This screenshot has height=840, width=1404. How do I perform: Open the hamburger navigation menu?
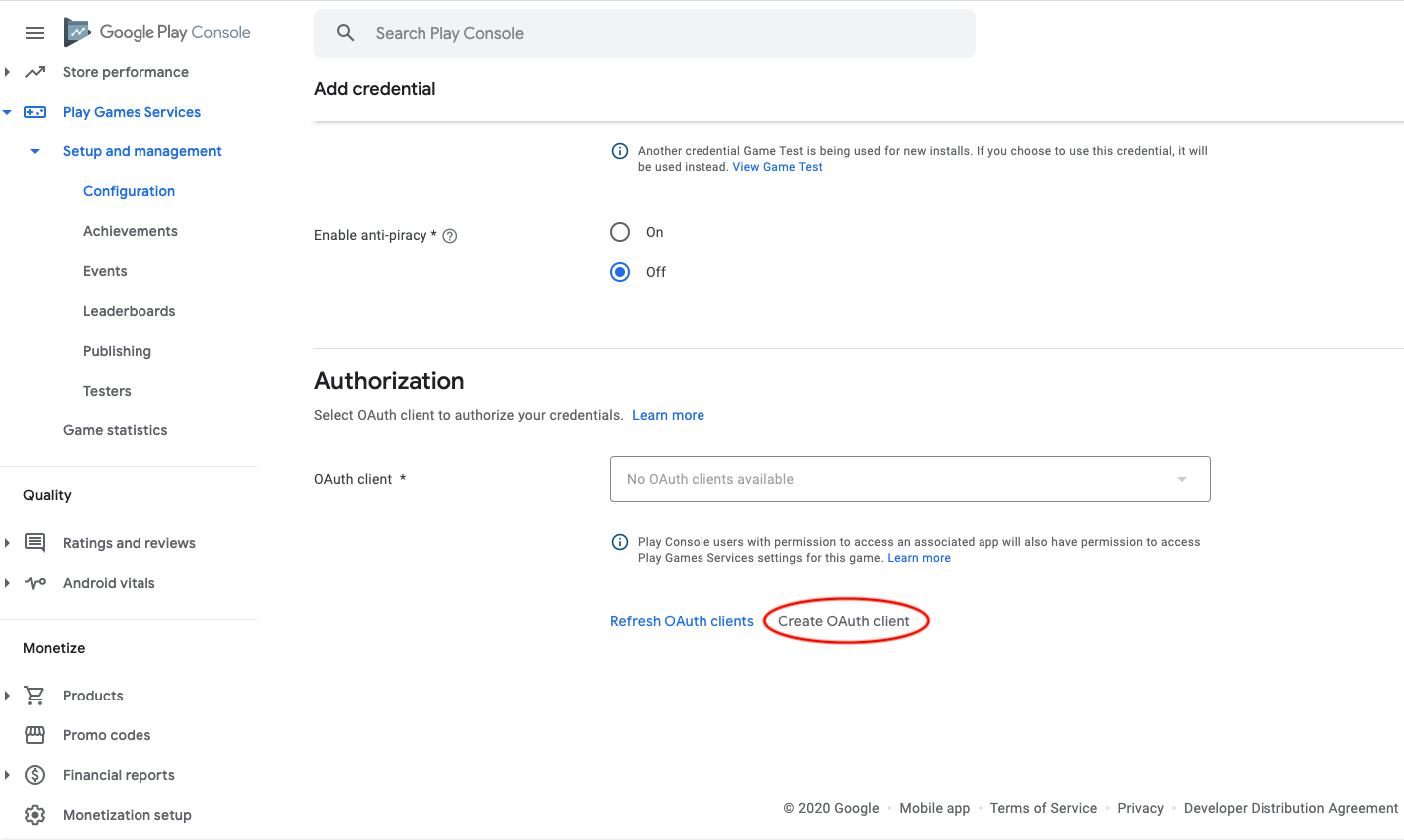(35, 33)
